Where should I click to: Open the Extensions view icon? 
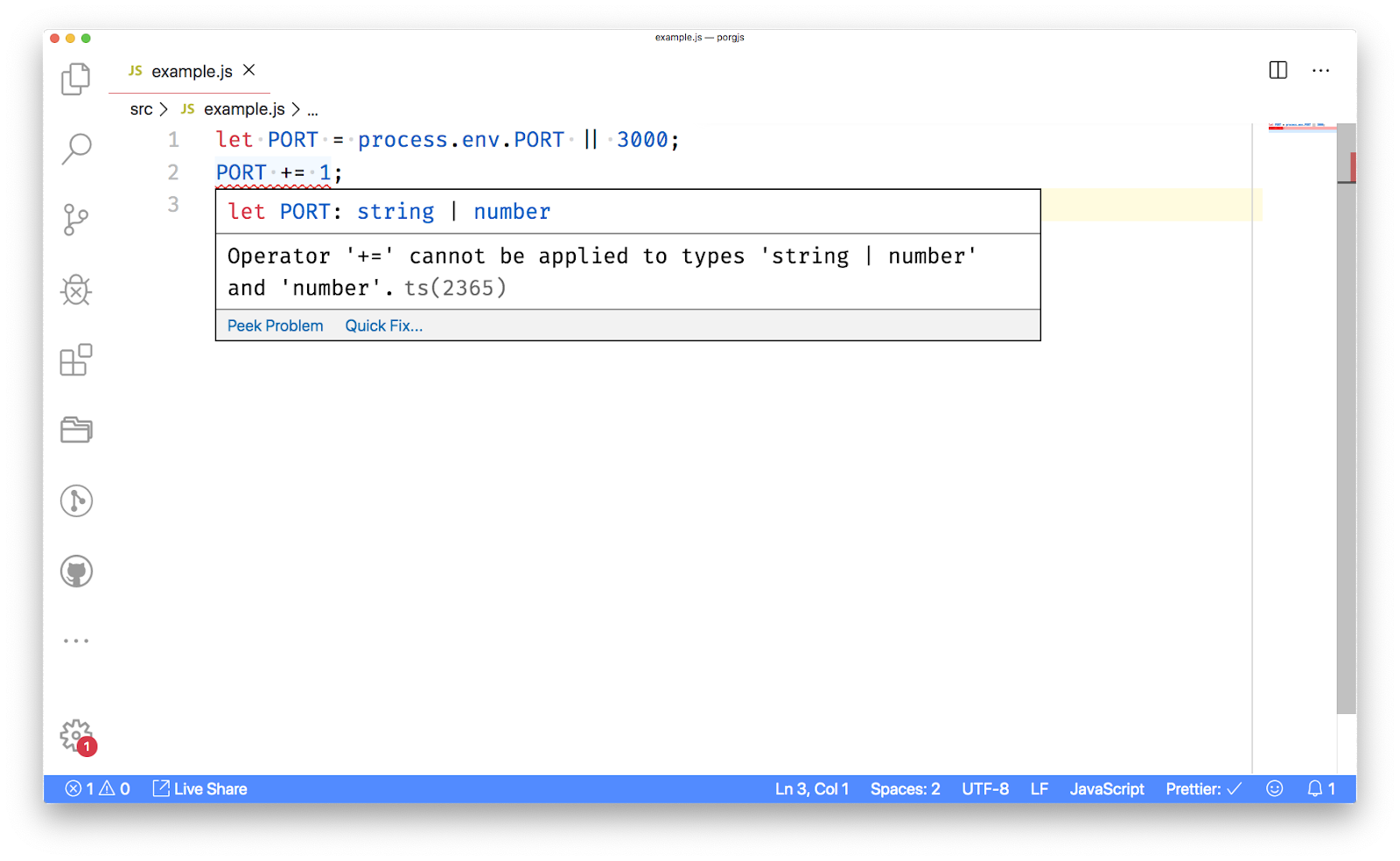[x=76, y=360]
